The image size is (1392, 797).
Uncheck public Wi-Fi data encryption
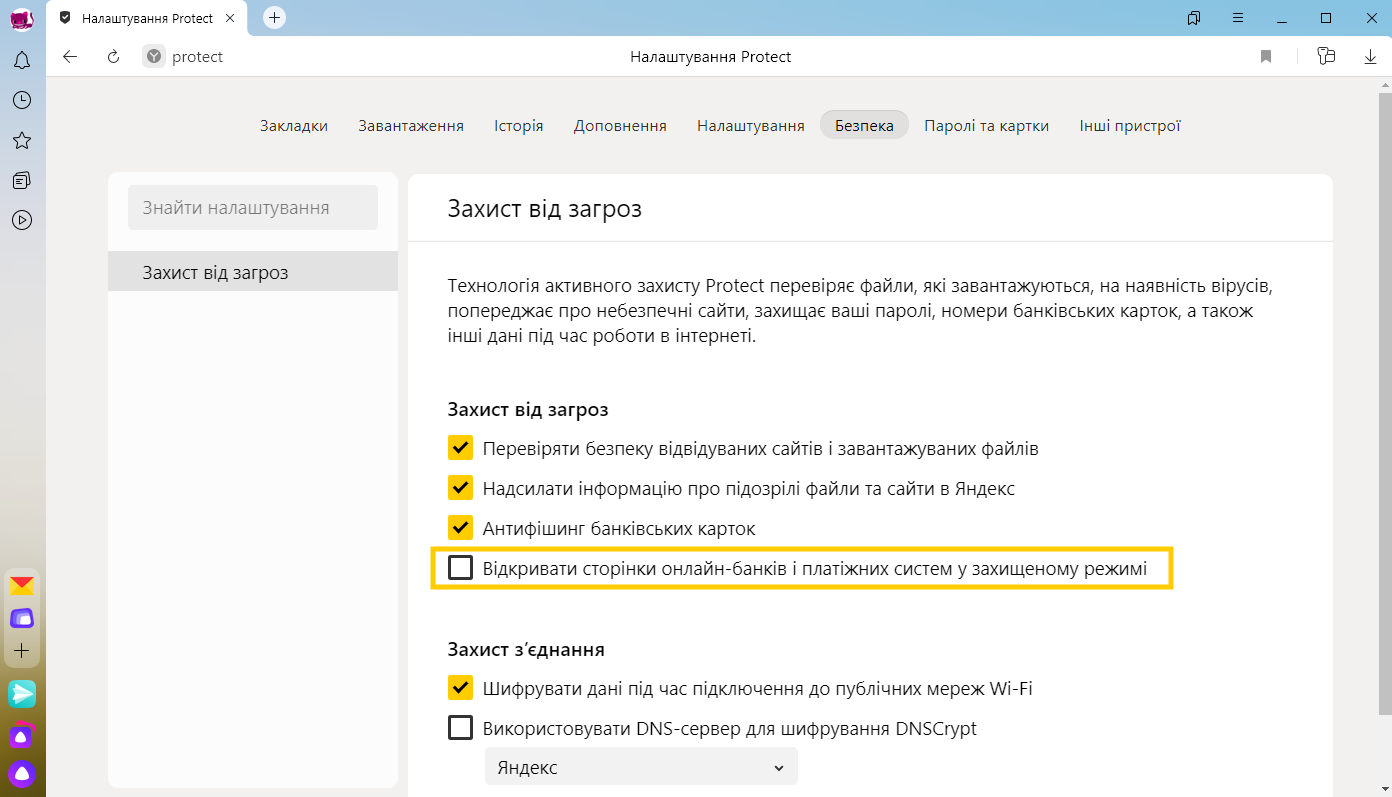(460, 688)
